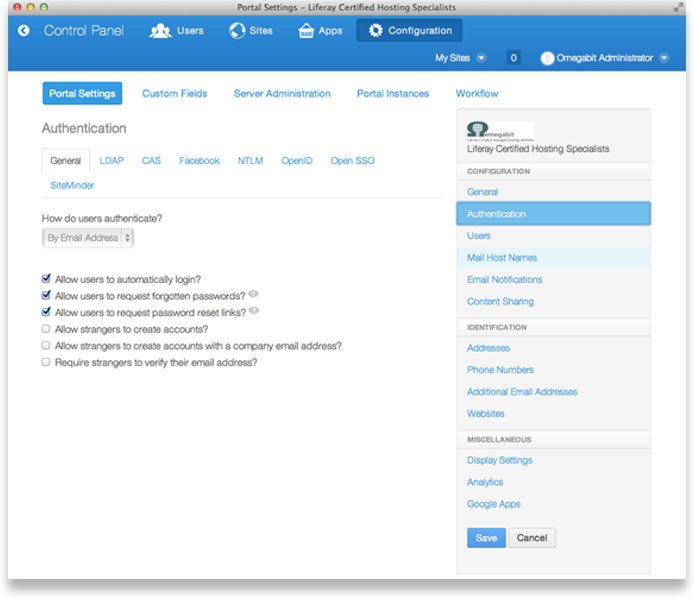
Task: Open the Apps menu label in top navigation
Action: [x=330, y=31]
